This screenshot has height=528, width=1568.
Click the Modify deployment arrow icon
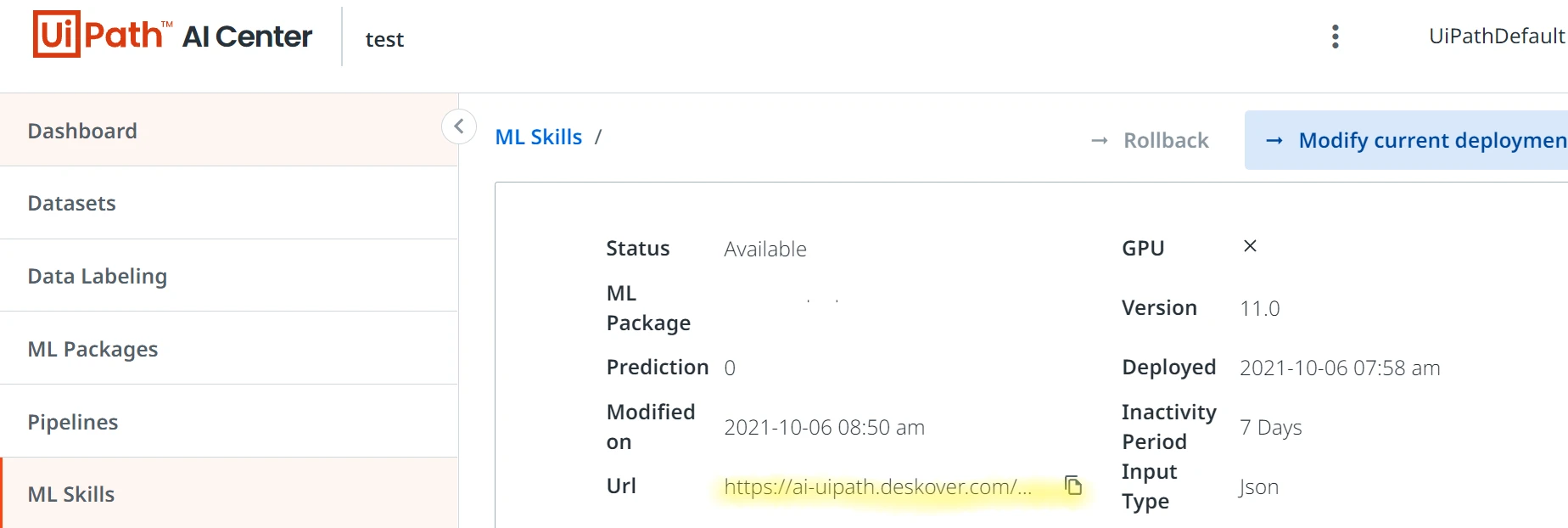(1274, 140)
